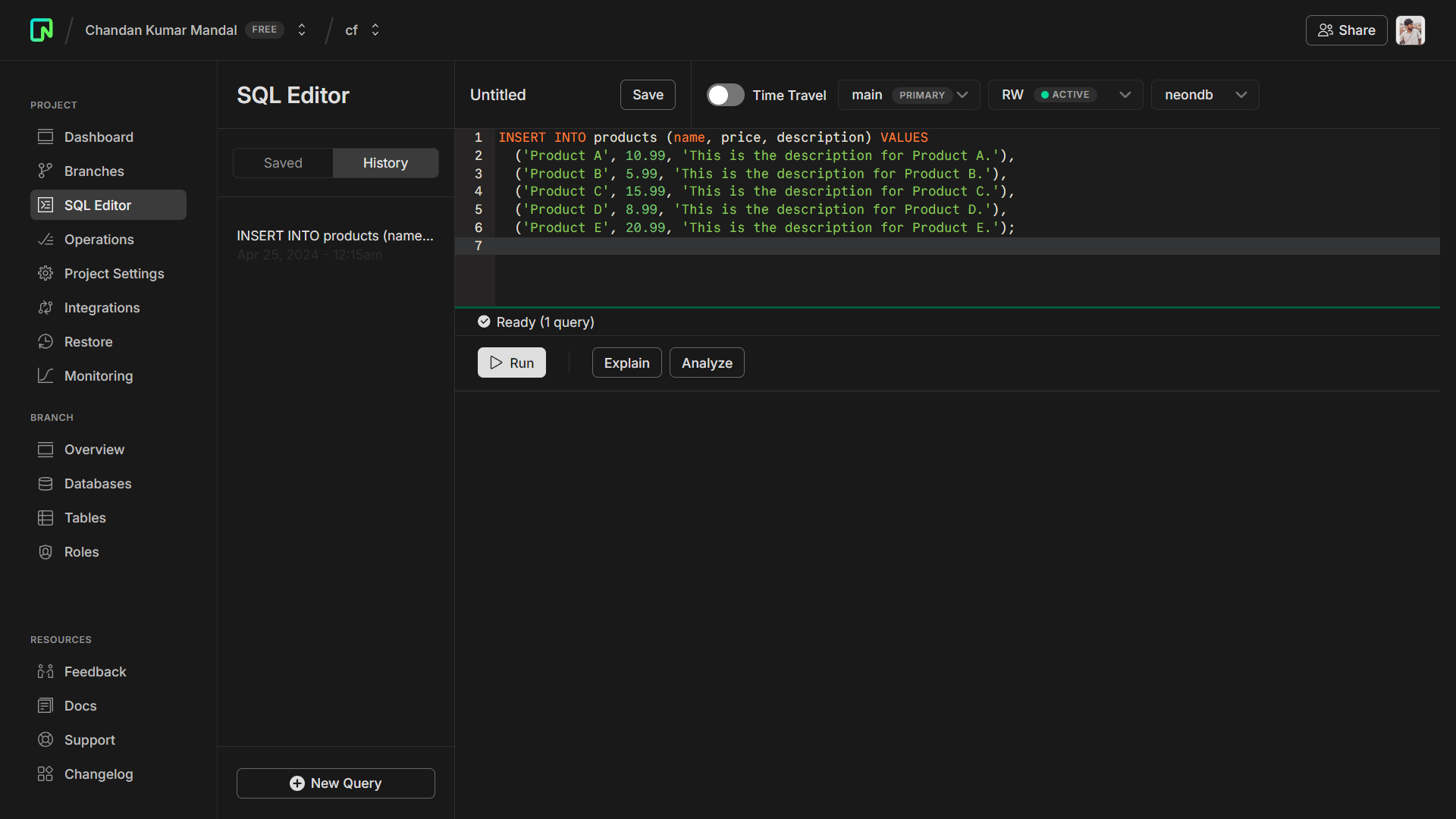Toggle the History view of queries
This screenshot has width=1456, height=819.
click(x=384, y=162)
